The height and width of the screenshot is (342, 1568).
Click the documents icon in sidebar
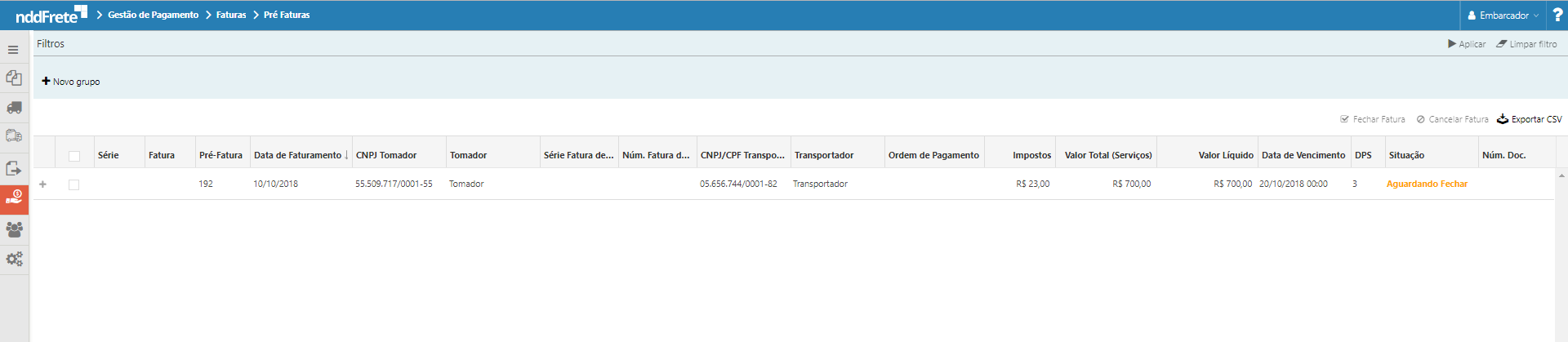click(x=14, y=78)
